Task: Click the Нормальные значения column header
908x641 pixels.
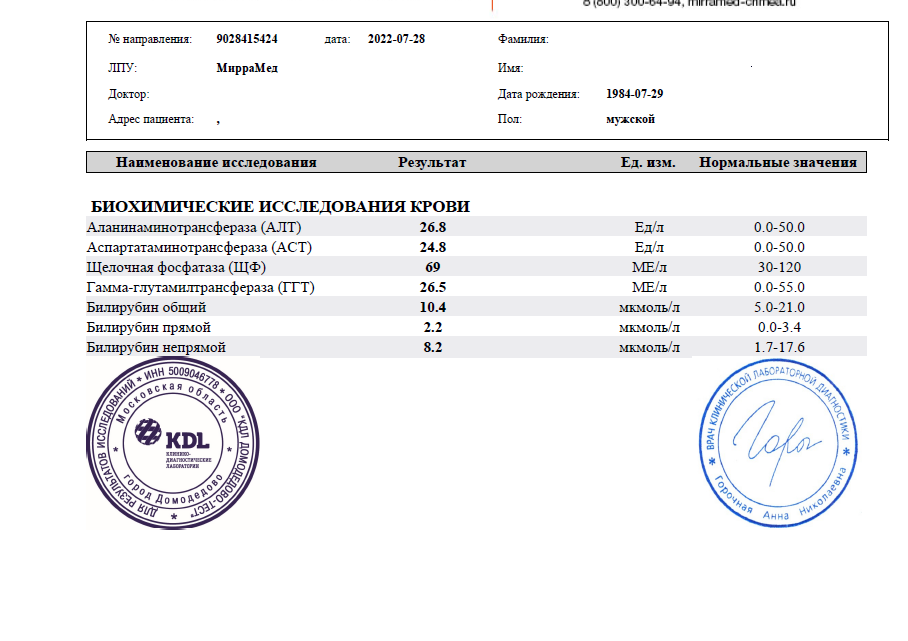Action: pos(778,162)
